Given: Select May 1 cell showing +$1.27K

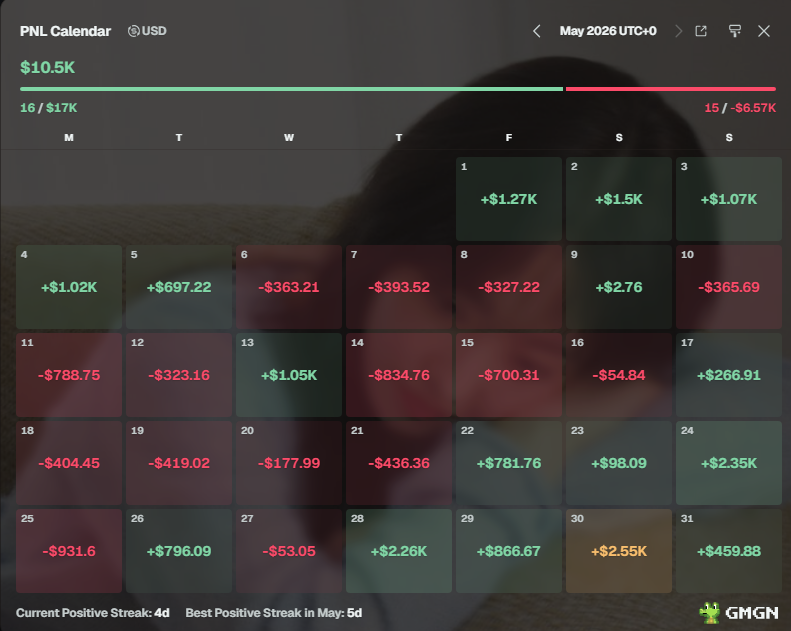Looking at the screenshot, I should (x=508, y=199).
